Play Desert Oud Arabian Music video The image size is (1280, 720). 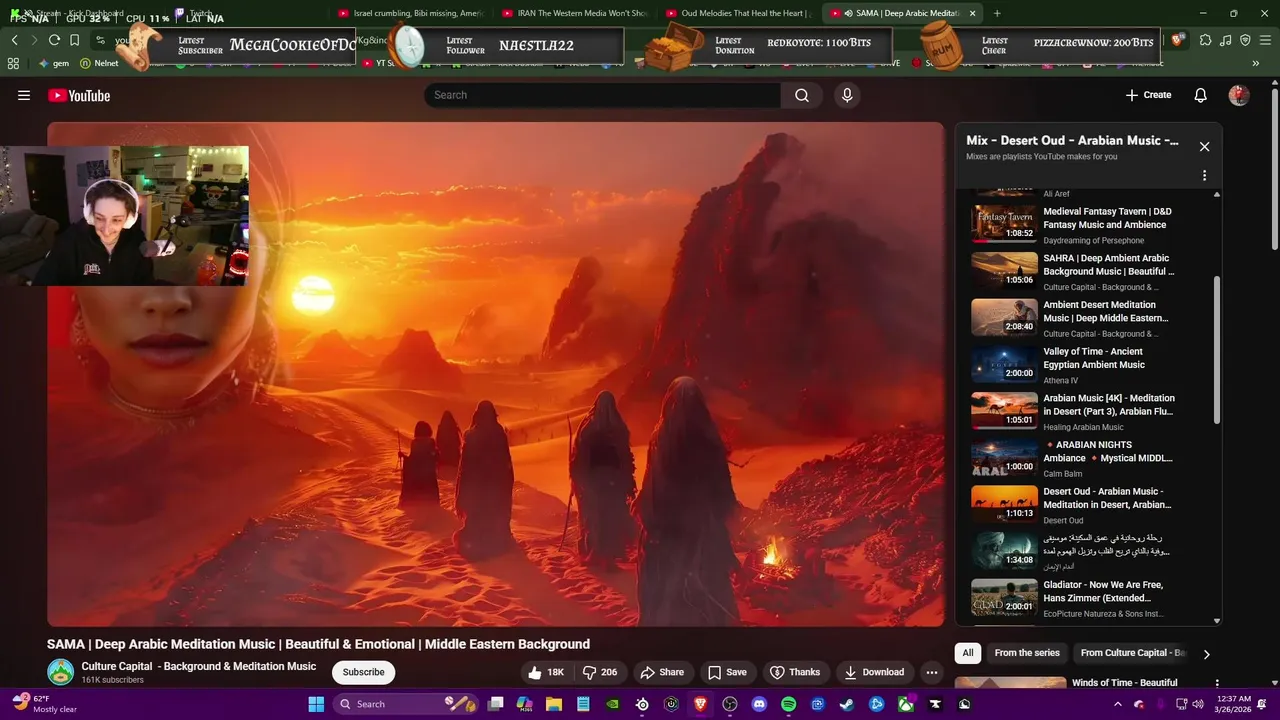pyautogui.click(x=1072, y=505)
